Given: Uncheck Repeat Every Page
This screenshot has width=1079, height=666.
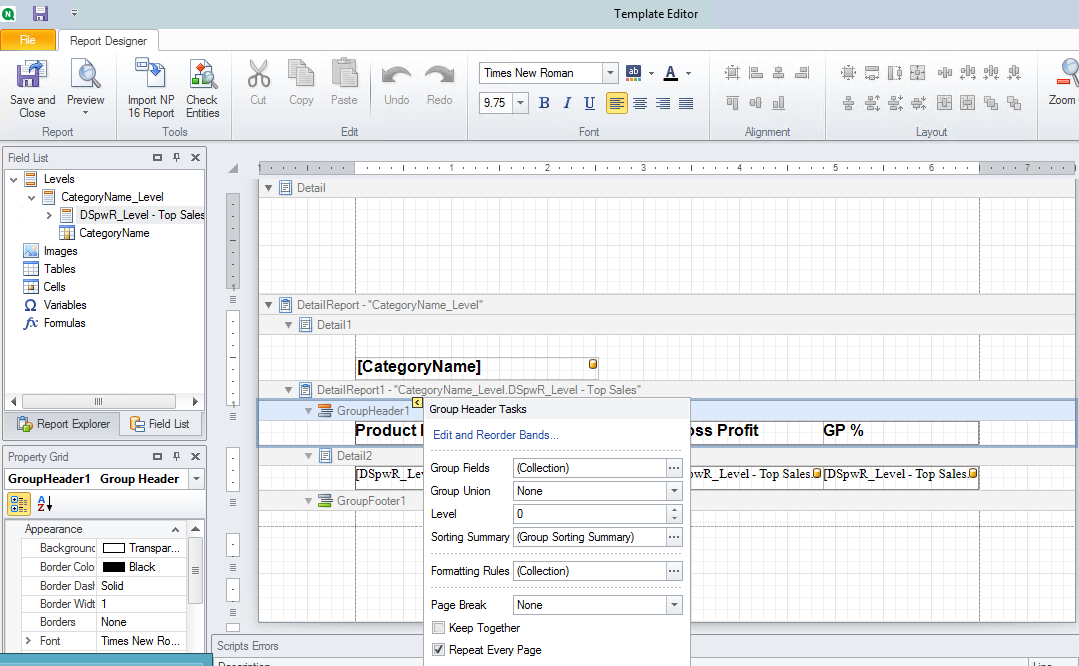Looking at the screenshot, I should tap(437, 648).
